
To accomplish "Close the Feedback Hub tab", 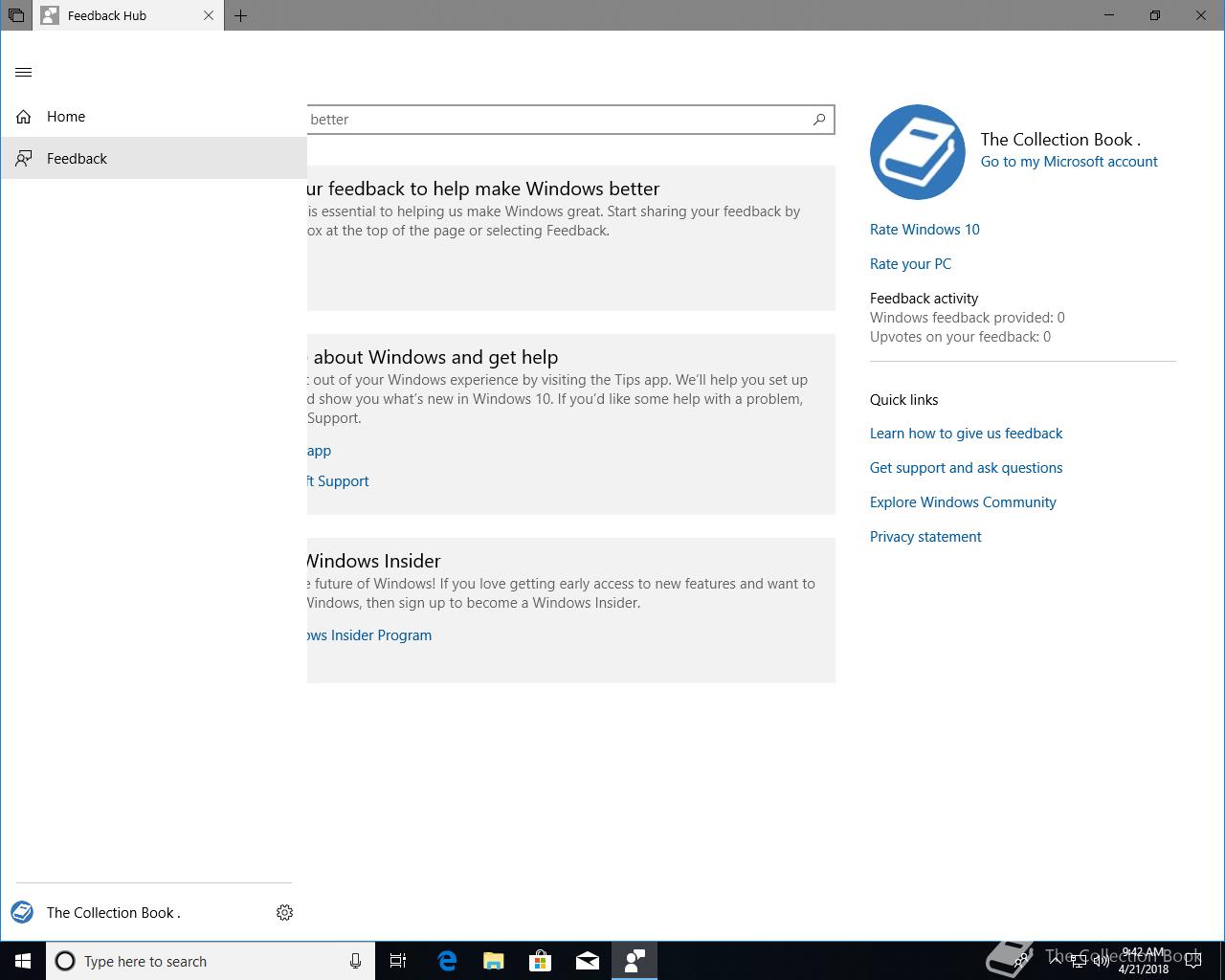I will coord(209,15).
